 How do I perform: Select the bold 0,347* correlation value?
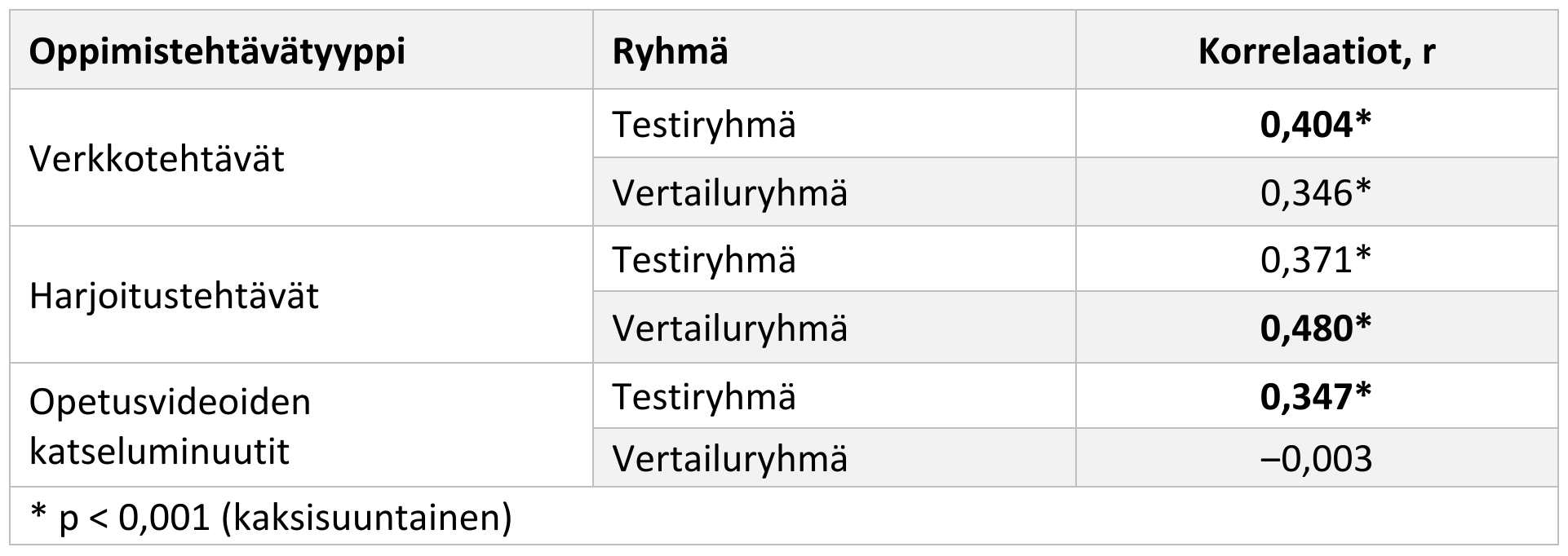1316,397
